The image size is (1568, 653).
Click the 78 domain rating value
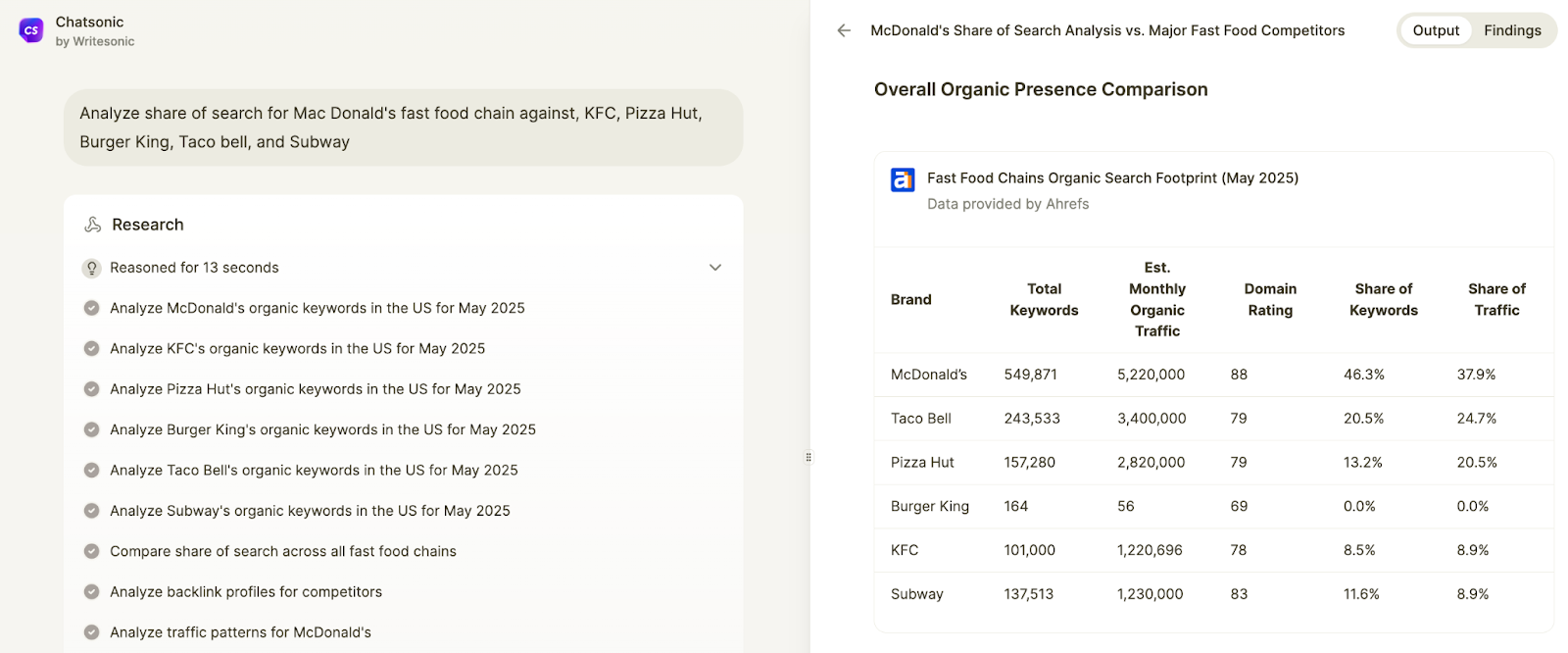tap(1240, 550)
